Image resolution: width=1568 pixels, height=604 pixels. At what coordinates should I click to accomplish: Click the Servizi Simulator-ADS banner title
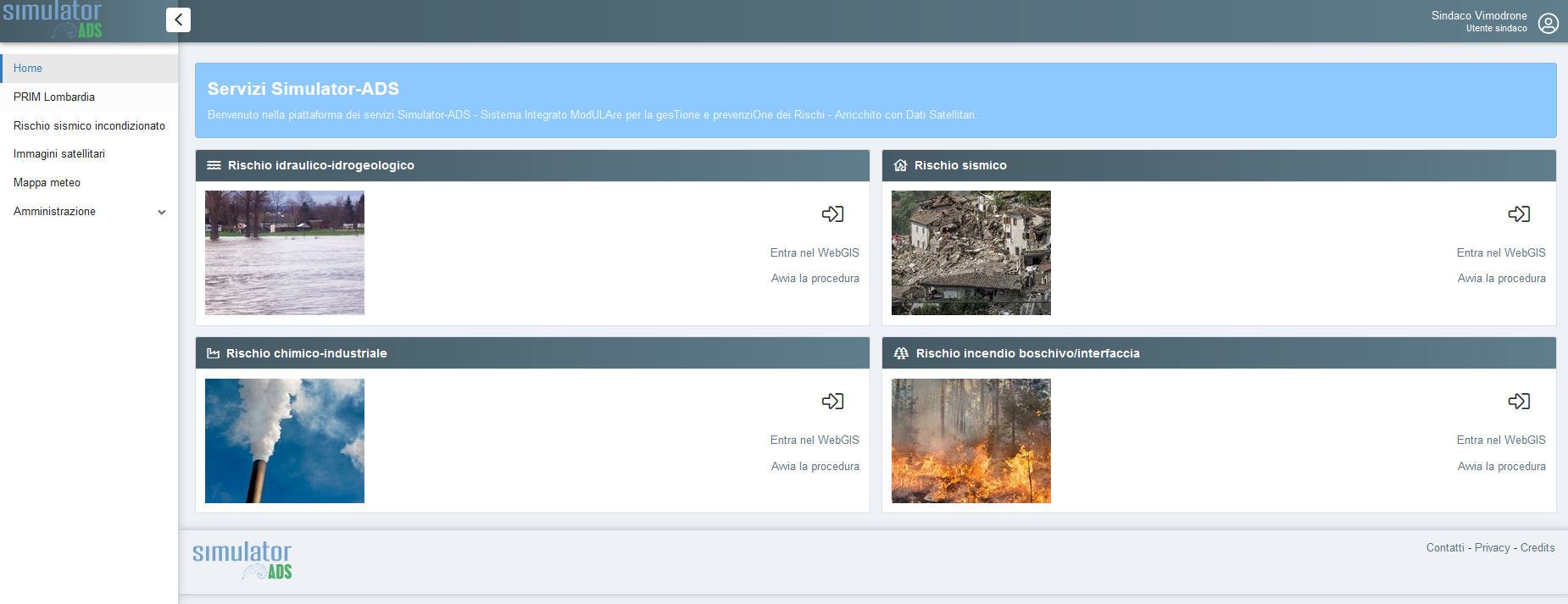pyautogui.click(x=303, y=88)
